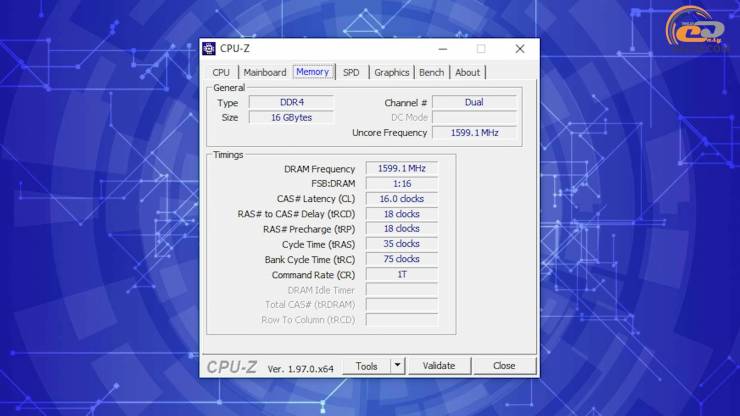The image size is (740, 416).
Task: Go to the About tab
Action: pos(467,73)
